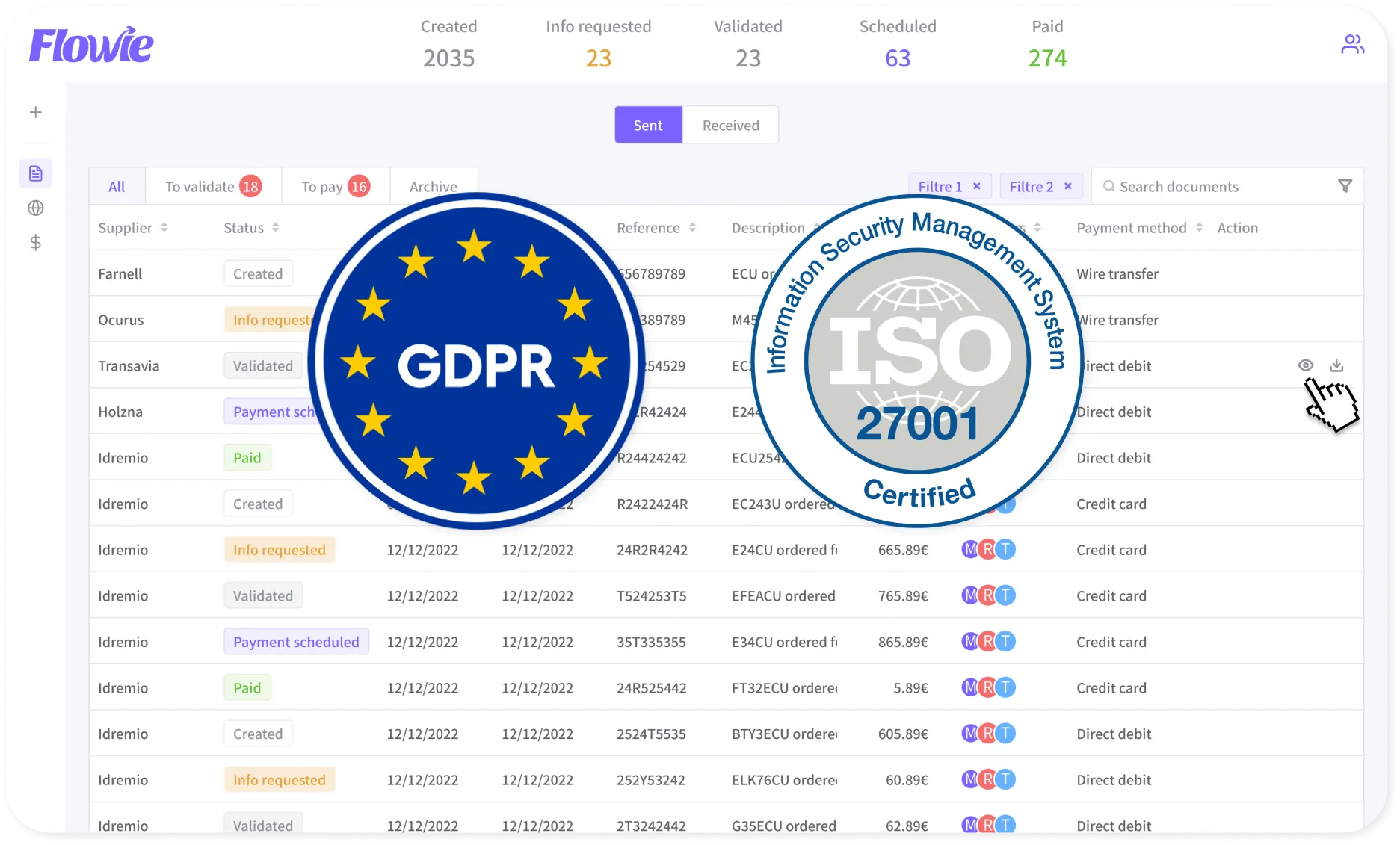Click the M avatar in row 252Y53242

tap(970, 779)
